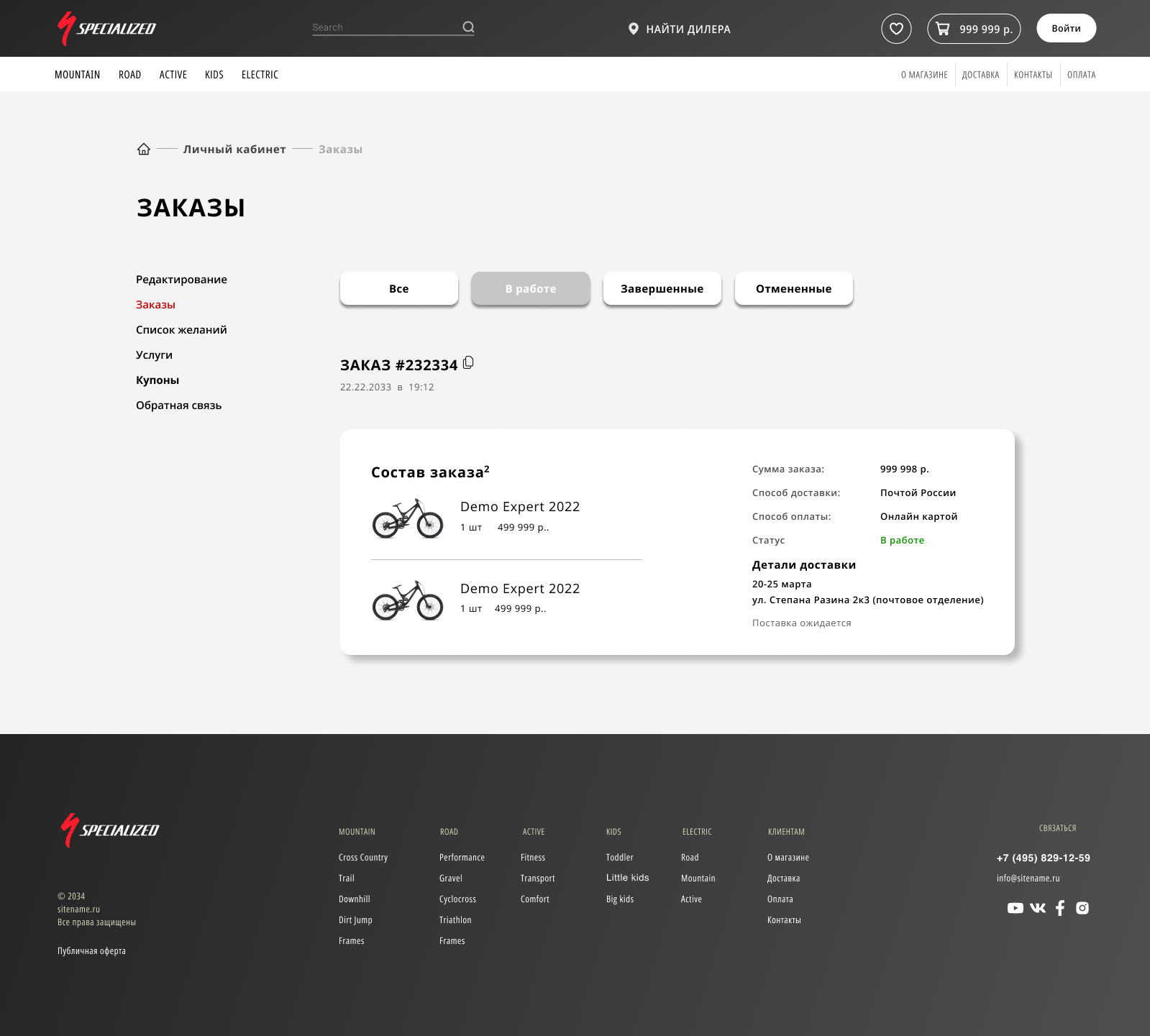
Task: Open footer Fitness link
Action: tap(533, 858)
